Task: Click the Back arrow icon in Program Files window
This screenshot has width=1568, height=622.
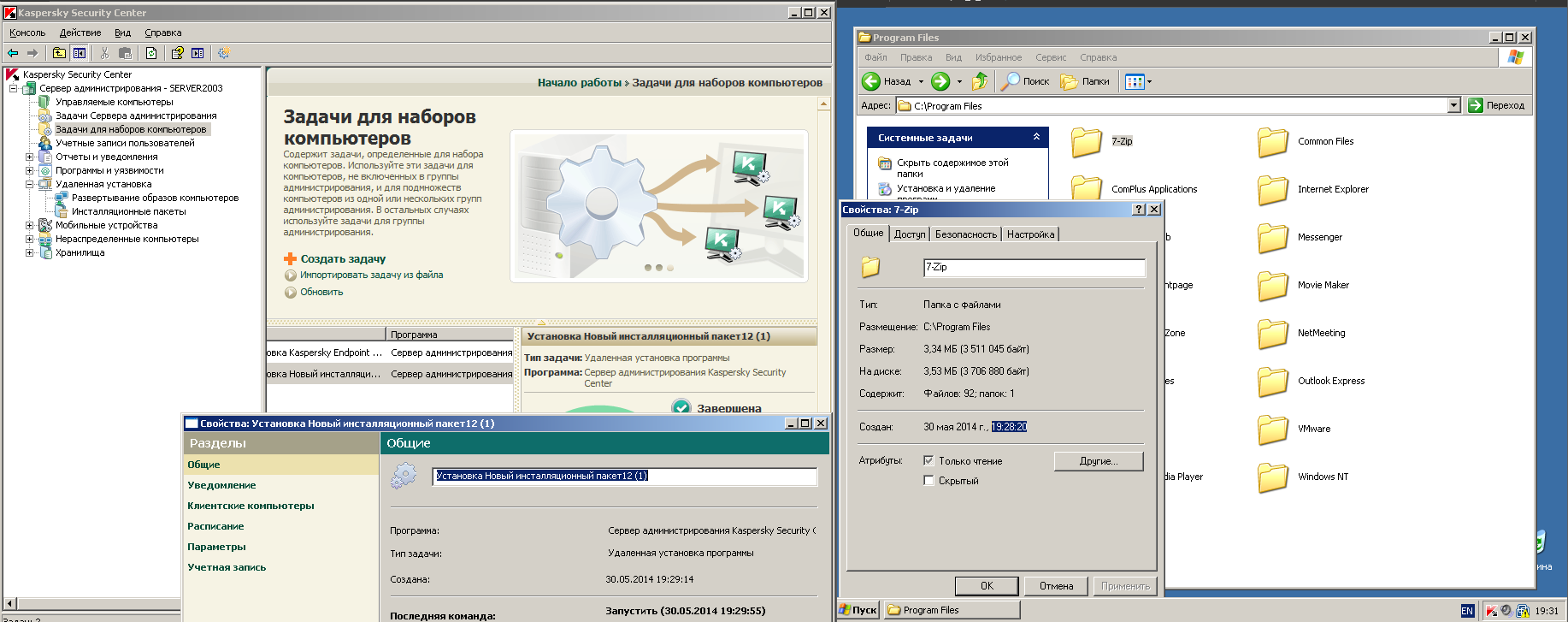Action: 870,81
